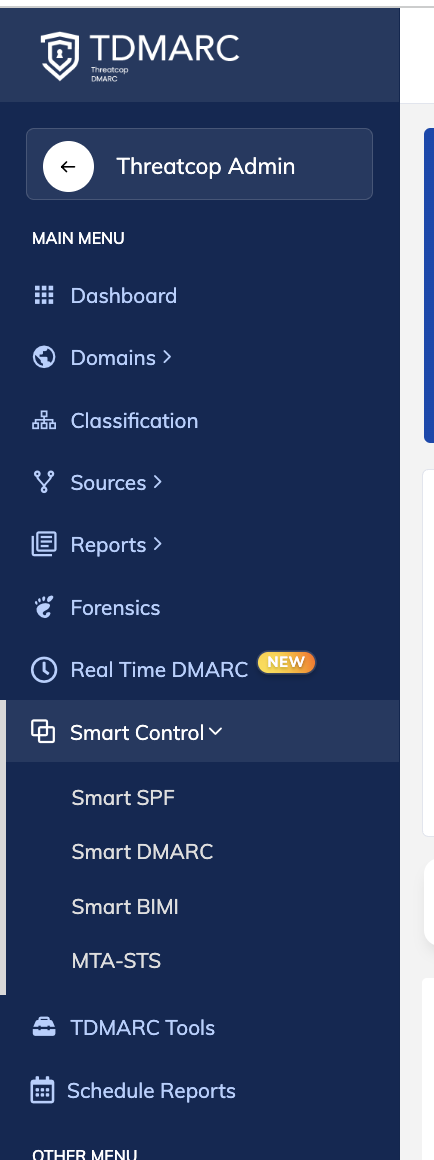Click the TDMARC shield logo

click(60, 55)
